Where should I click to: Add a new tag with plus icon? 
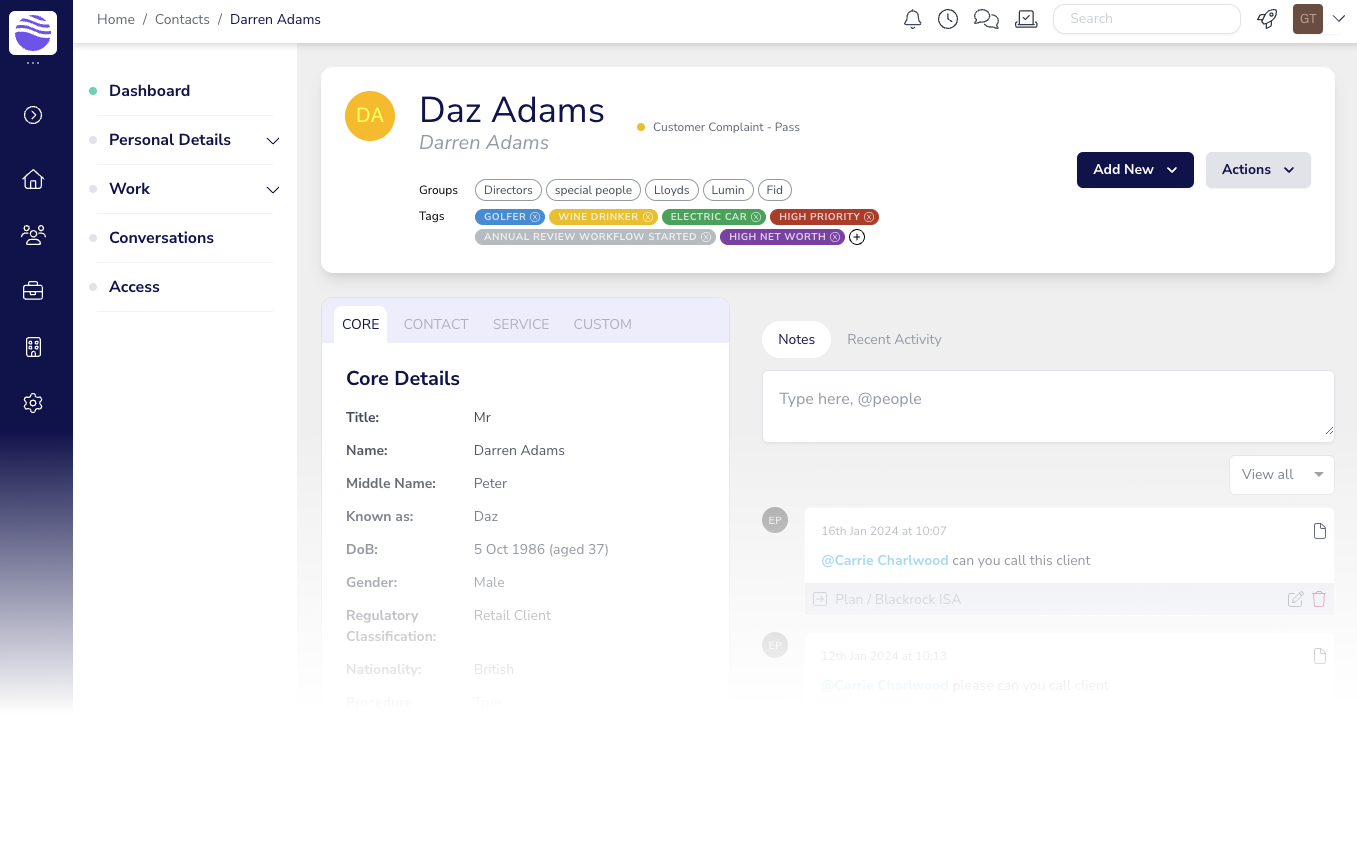pyautogui.click(x=857, y=237)
